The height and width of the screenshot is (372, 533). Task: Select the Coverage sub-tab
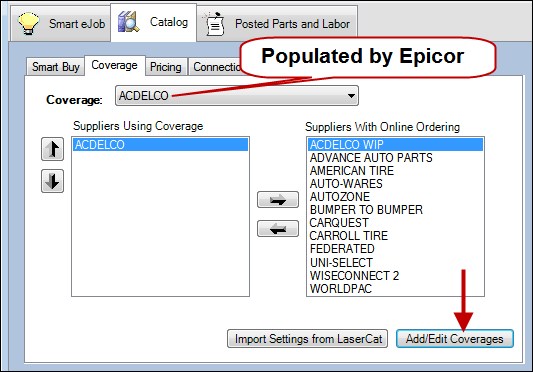pos(115,65)
